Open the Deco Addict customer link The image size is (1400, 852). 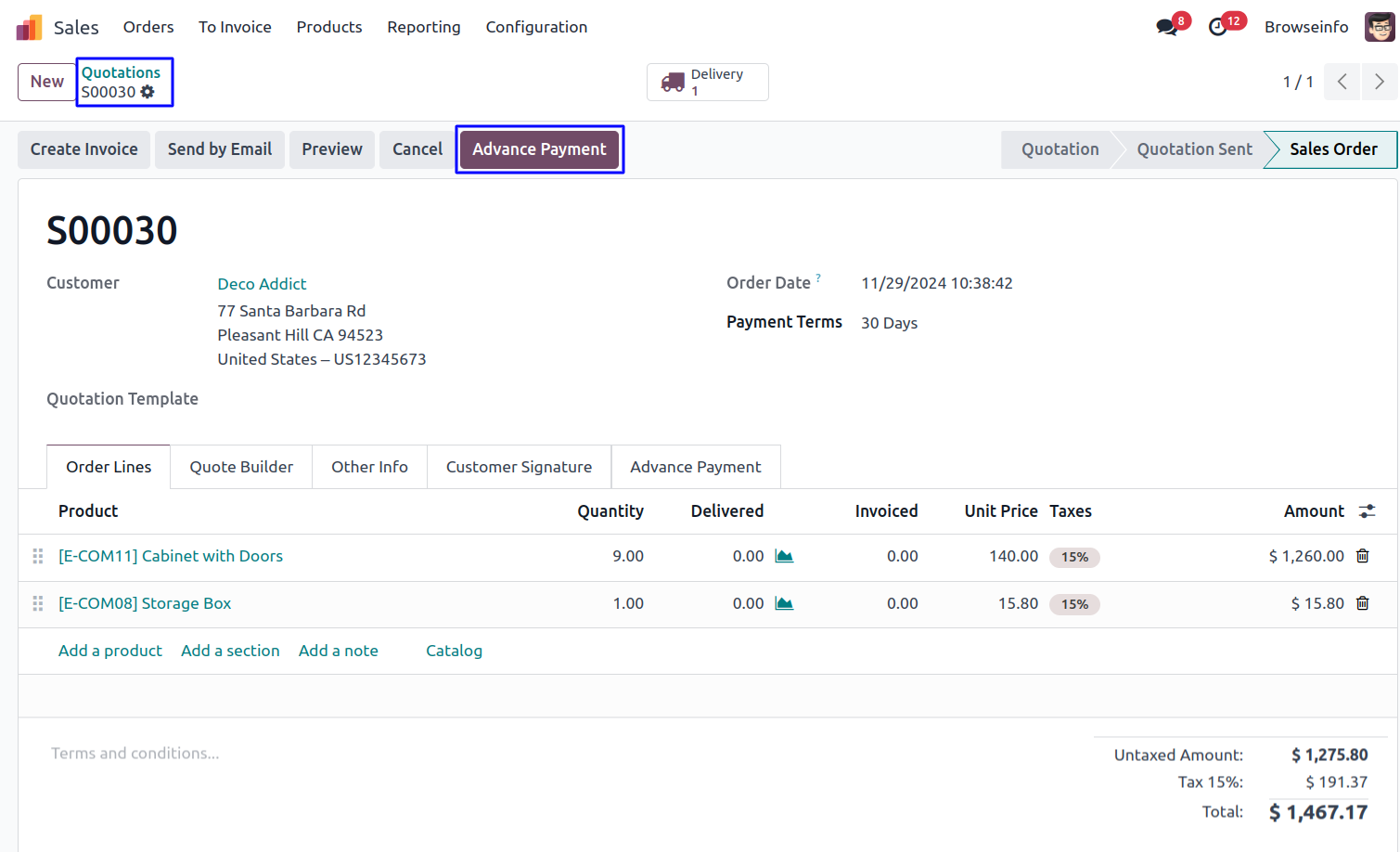262,284
